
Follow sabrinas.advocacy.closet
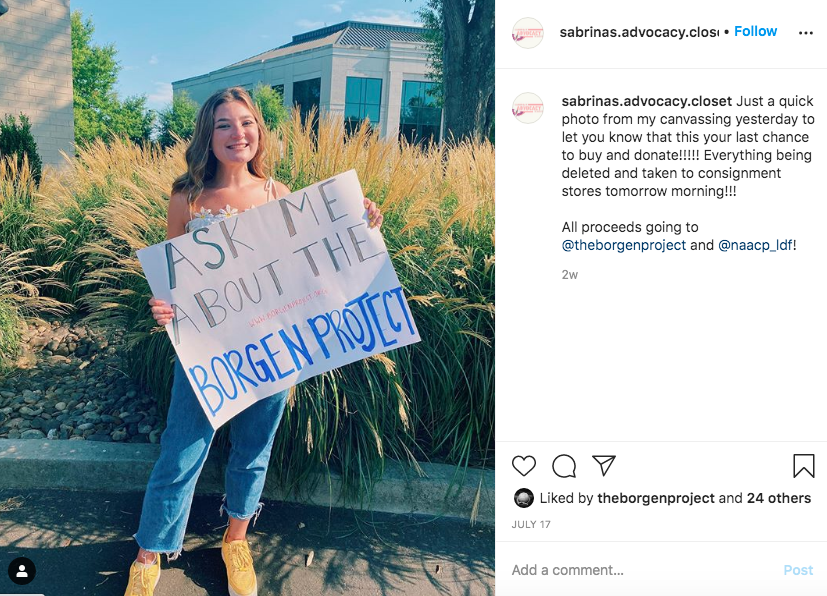[755, 32]
